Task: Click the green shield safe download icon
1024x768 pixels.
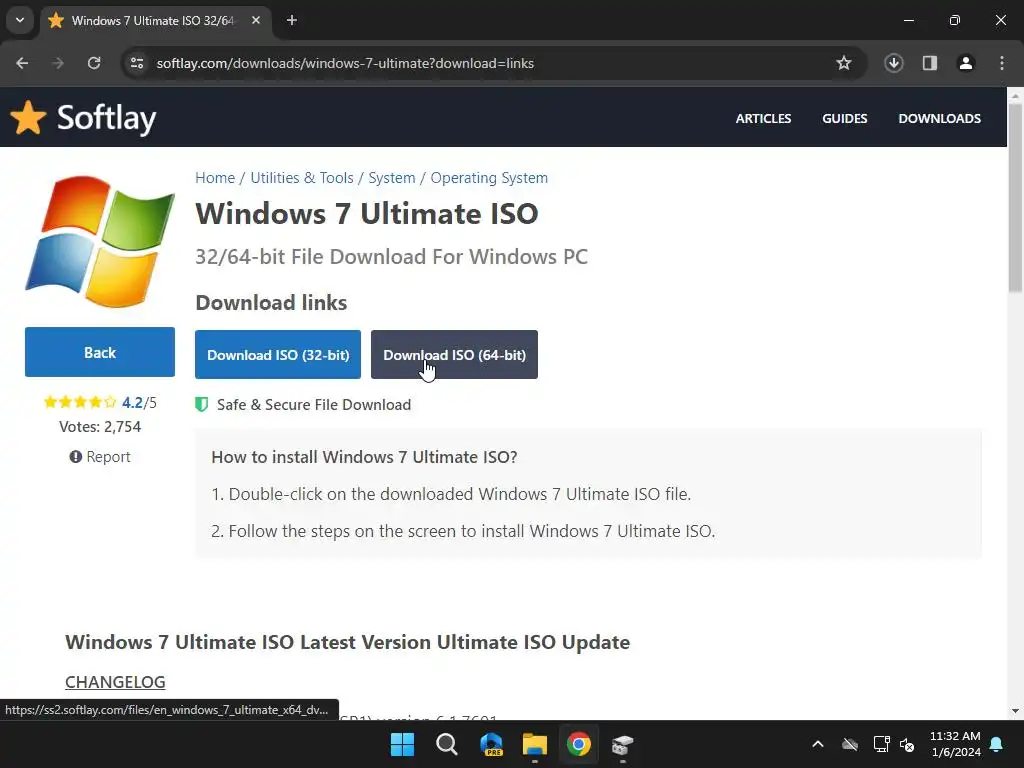Action: [202, 404]
